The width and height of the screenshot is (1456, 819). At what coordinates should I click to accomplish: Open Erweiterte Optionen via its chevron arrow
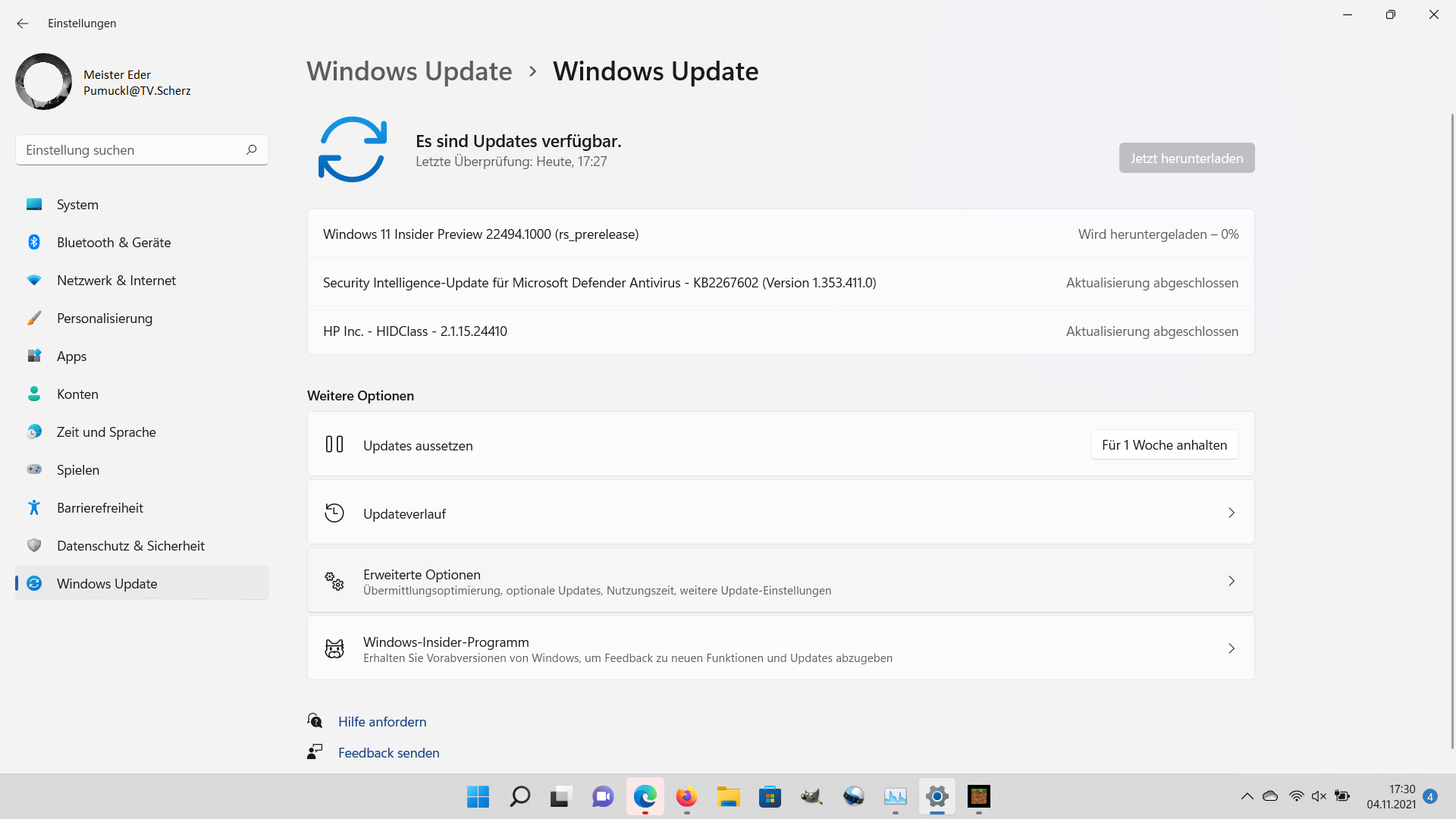click(1231, 582)
